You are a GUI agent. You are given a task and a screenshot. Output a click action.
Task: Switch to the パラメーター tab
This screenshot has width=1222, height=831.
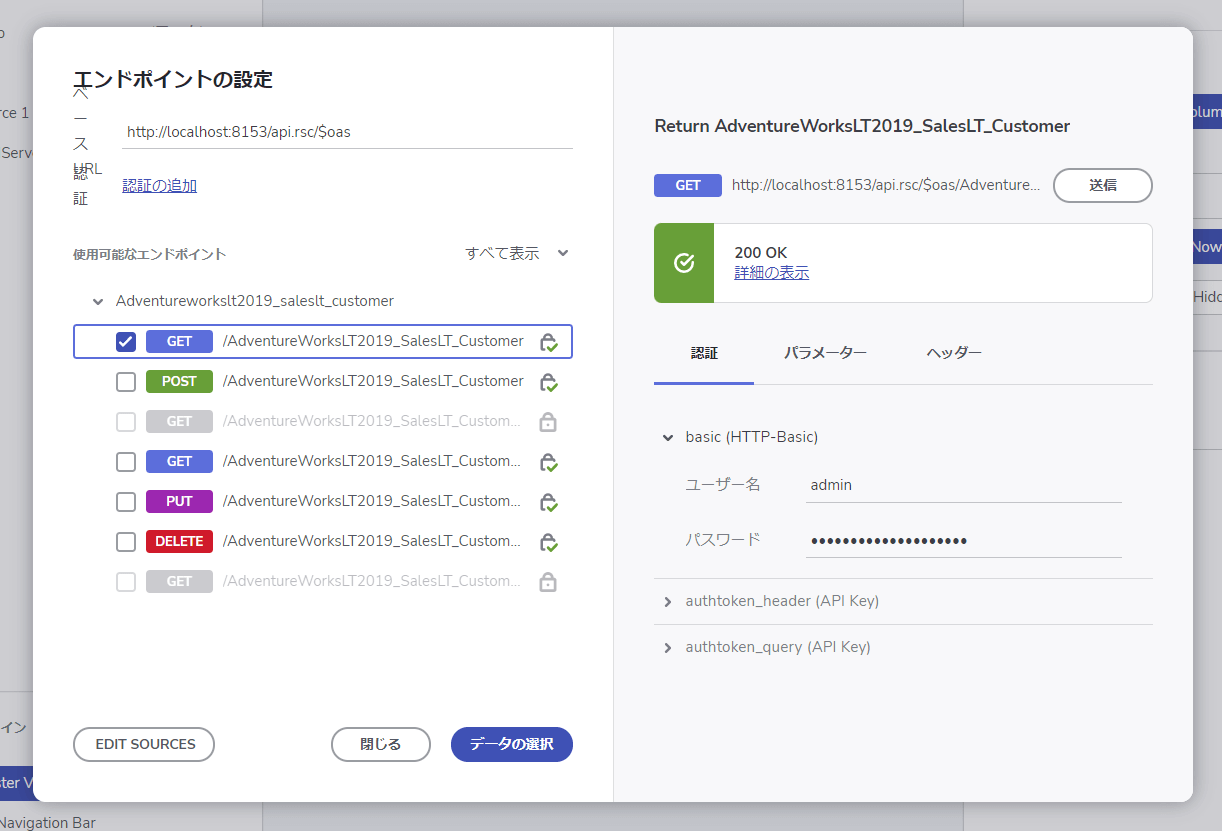(x=825, y=353)
